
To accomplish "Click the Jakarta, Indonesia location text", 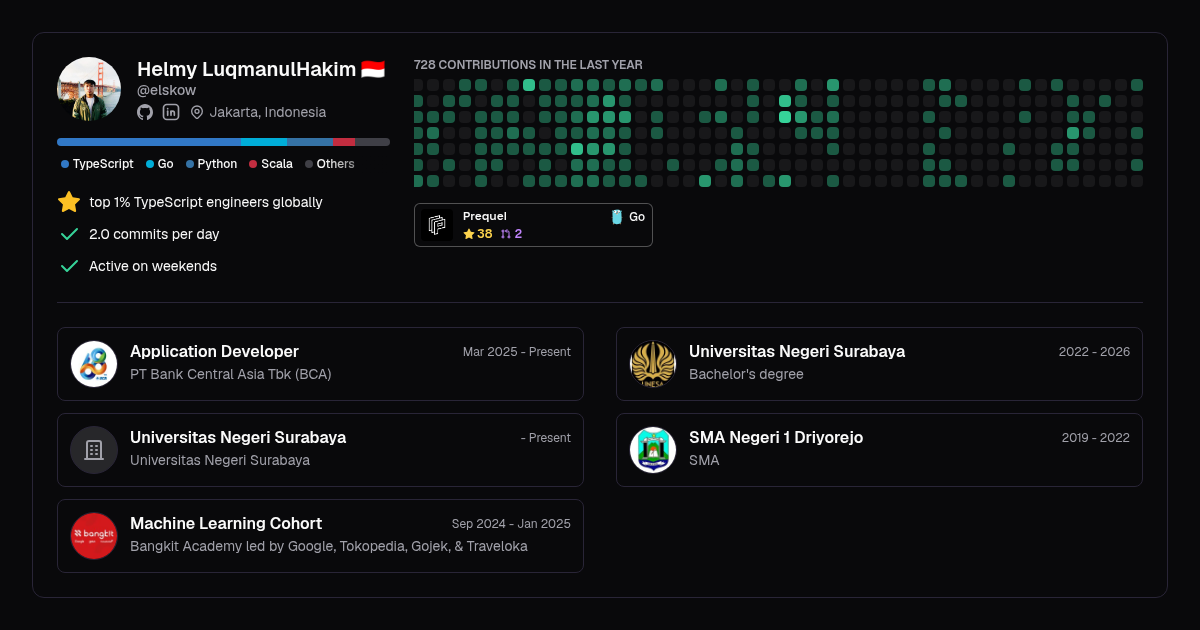I will pos(268,112).
